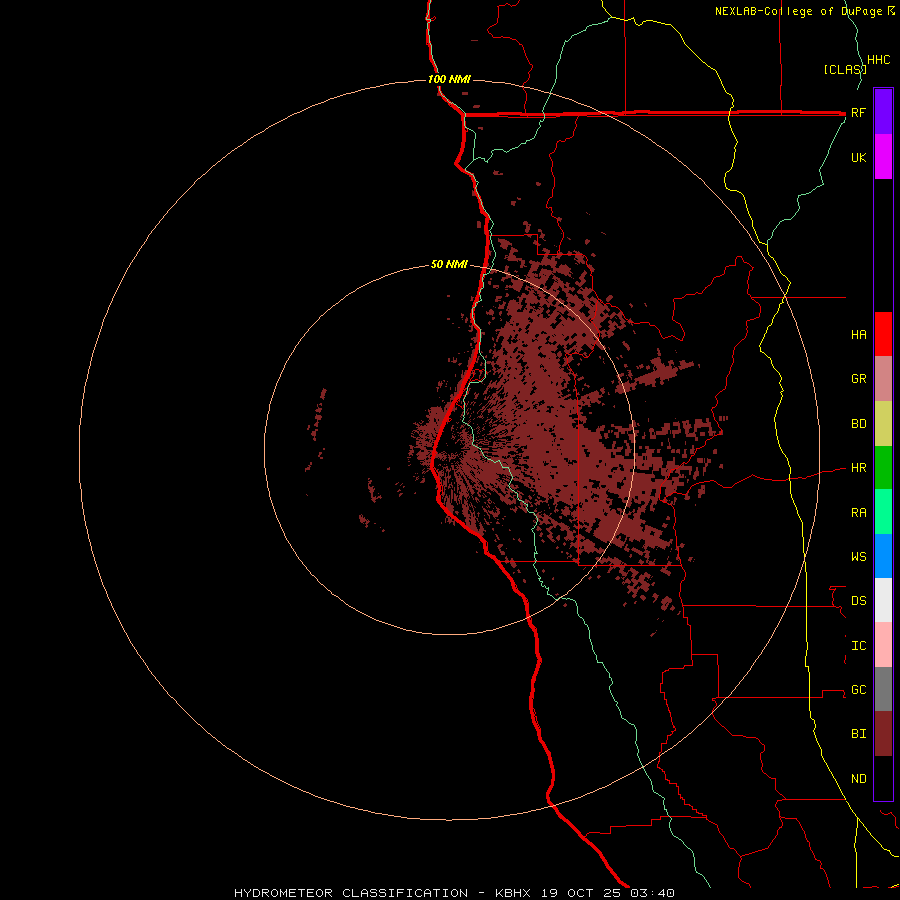900x900 pixels.
Task: Click the DS legend label
Action: pyautogui.click(x=858, y=601)
